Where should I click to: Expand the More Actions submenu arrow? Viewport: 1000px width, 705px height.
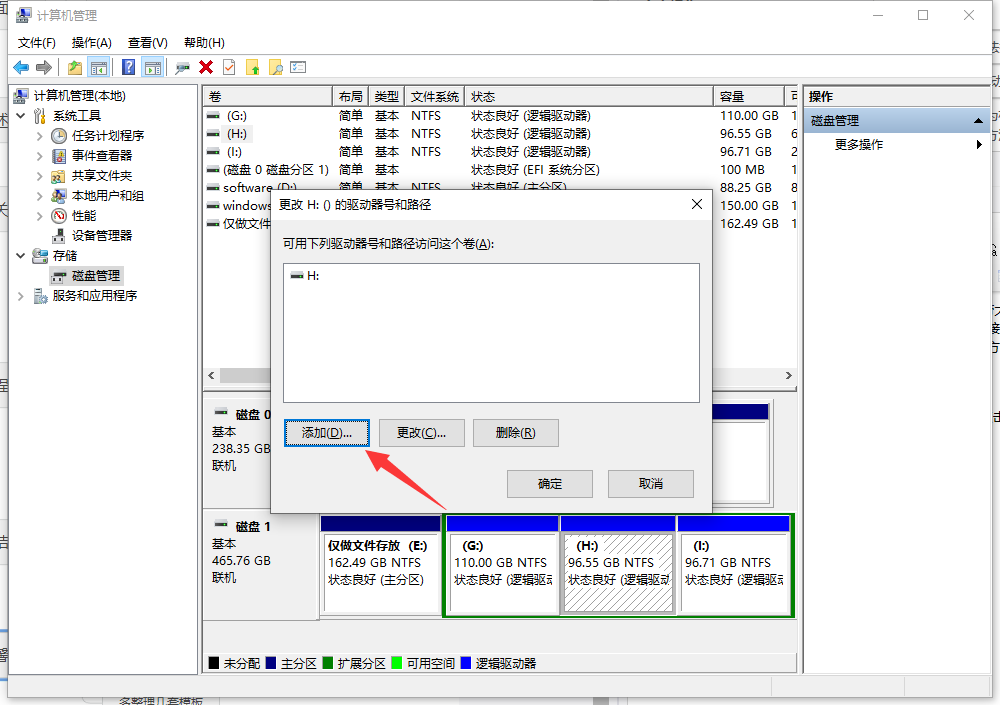click(x=979, y=145)
